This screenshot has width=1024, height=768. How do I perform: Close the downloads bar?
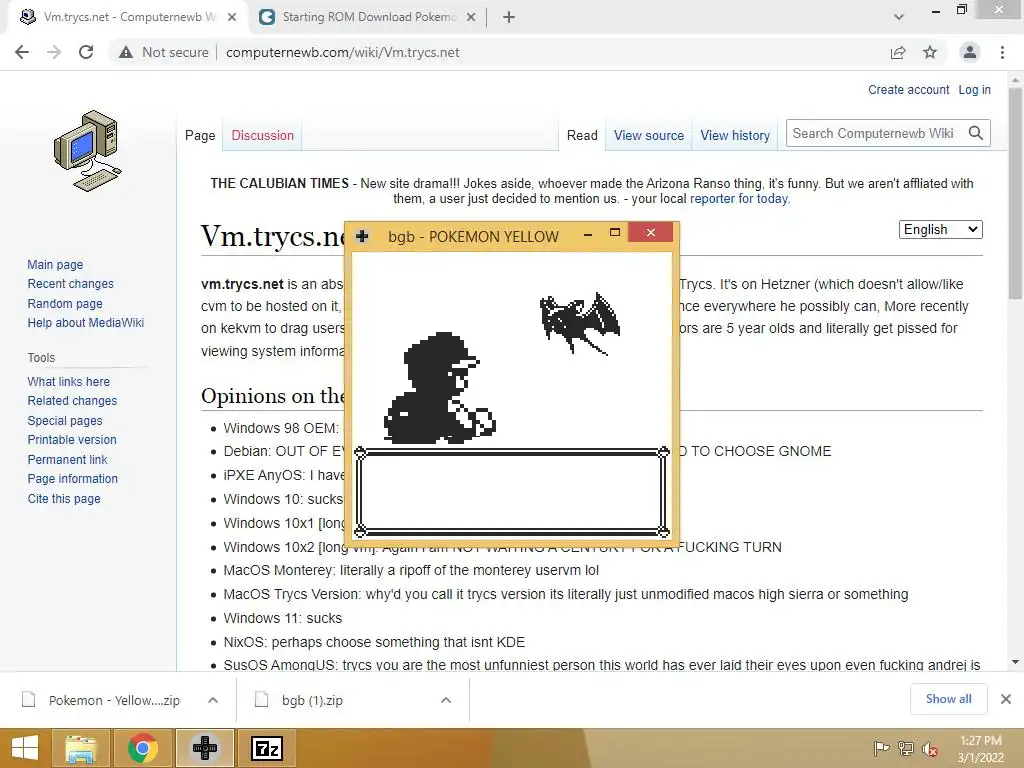click(x=1006, y=699)
